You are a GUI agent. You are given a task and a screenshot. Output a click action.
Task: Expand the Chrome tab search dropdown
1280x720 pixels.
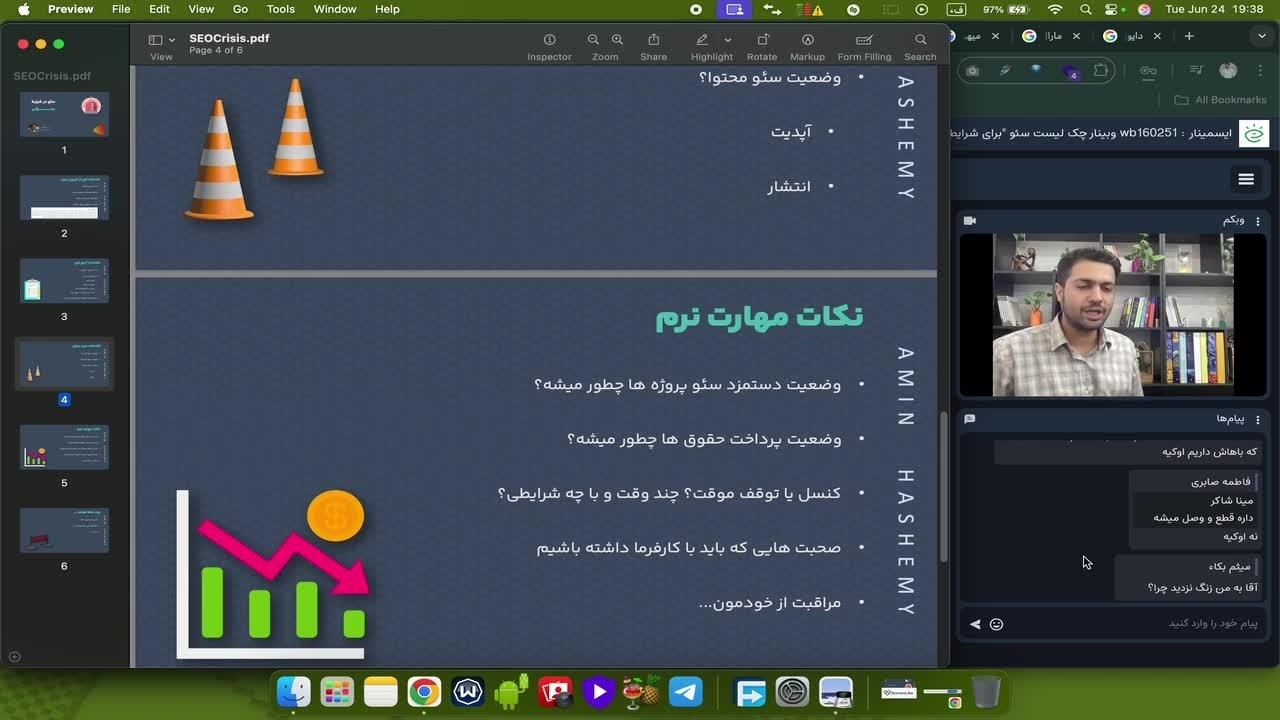[x=1262, y=36]
